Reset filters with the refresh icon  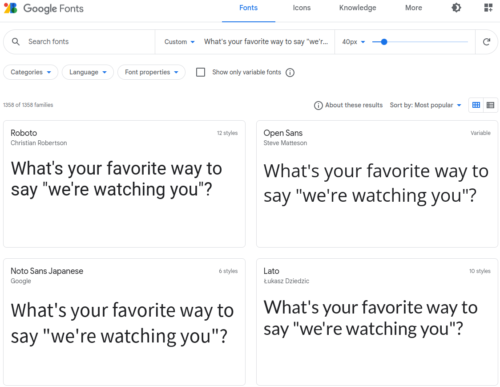pos(486,42)
